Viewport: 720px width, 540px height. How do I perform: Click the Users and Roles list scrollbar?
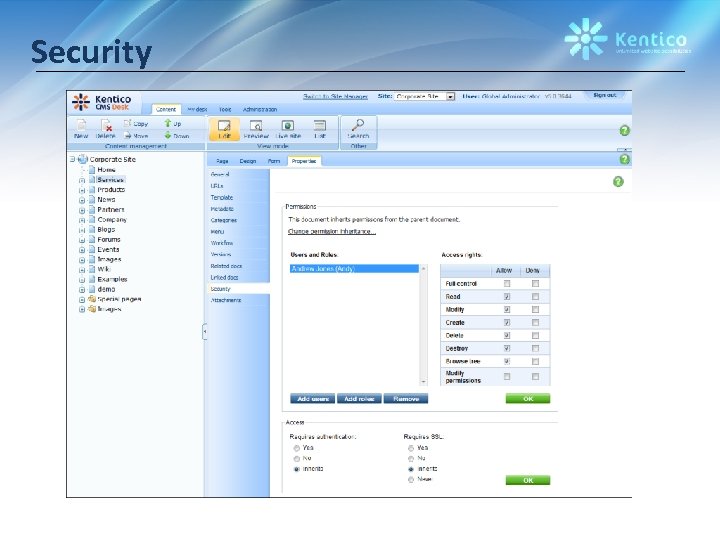(x=423, y=325)
